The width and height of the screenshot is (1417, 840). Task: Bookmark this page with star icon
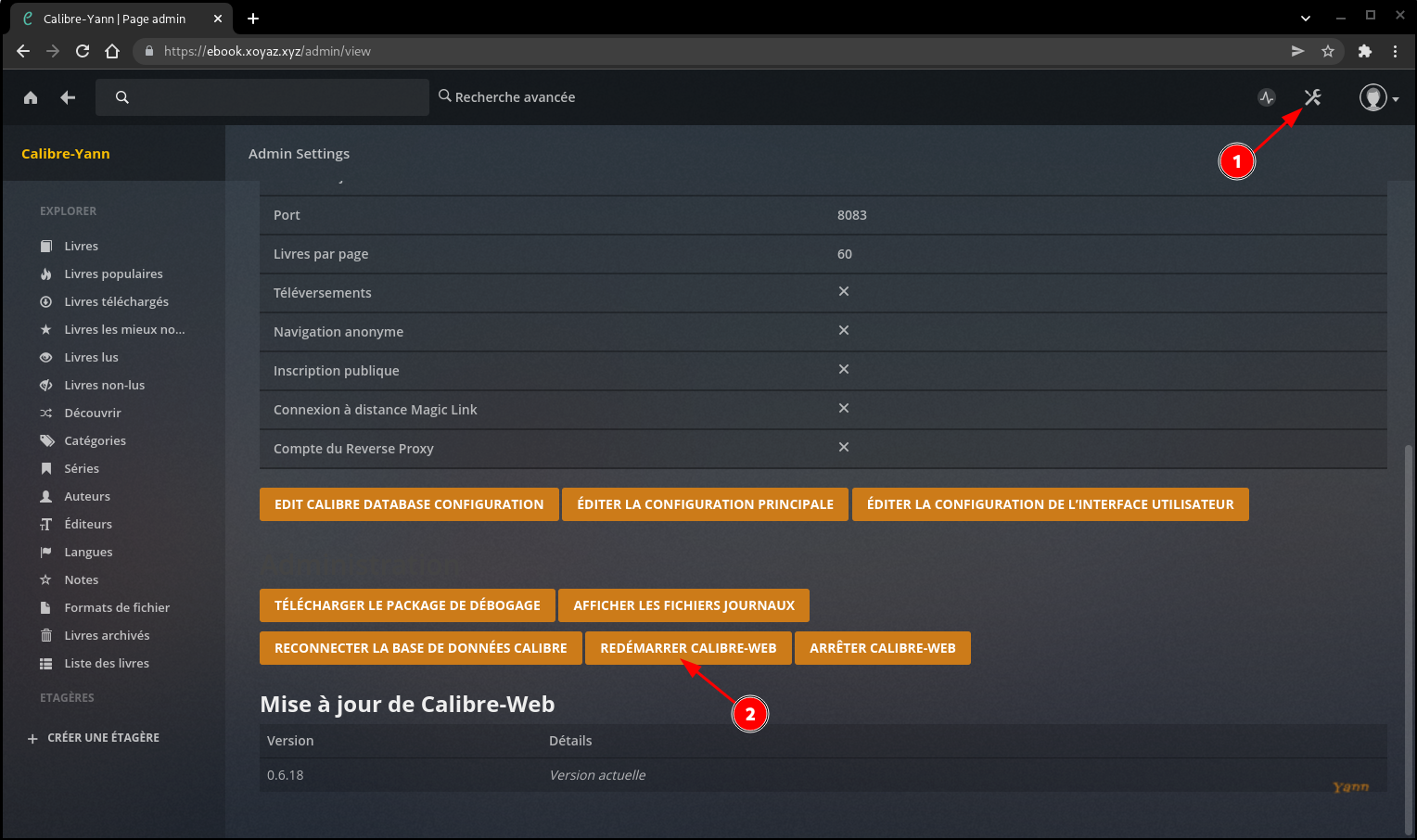[x=1328, y=51]
